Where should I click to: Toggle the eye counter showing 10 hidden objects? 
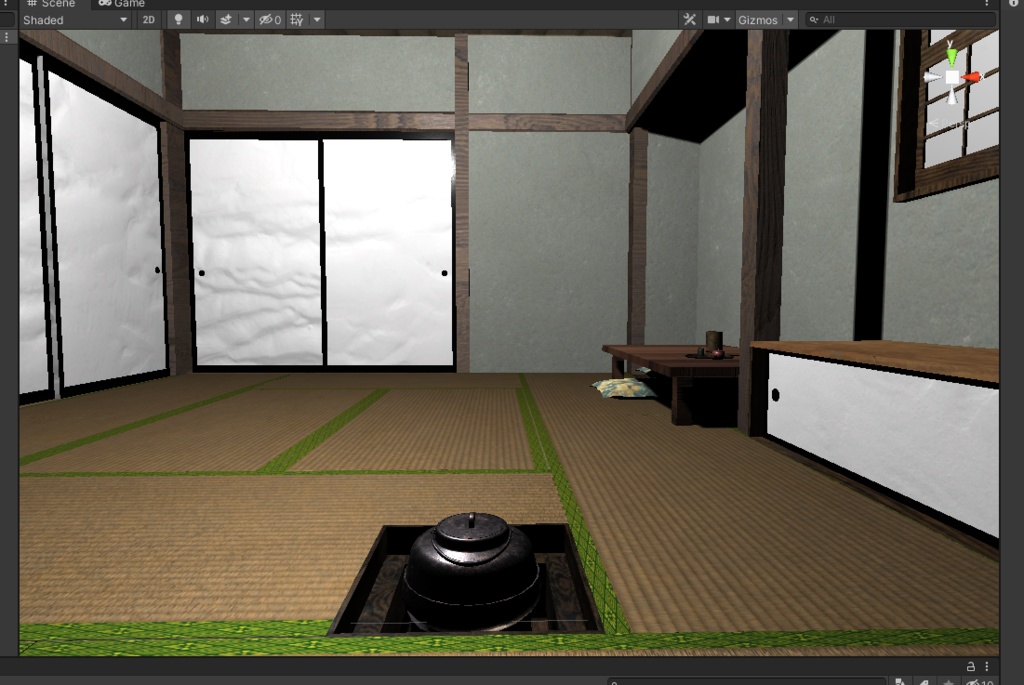[977, 682]
